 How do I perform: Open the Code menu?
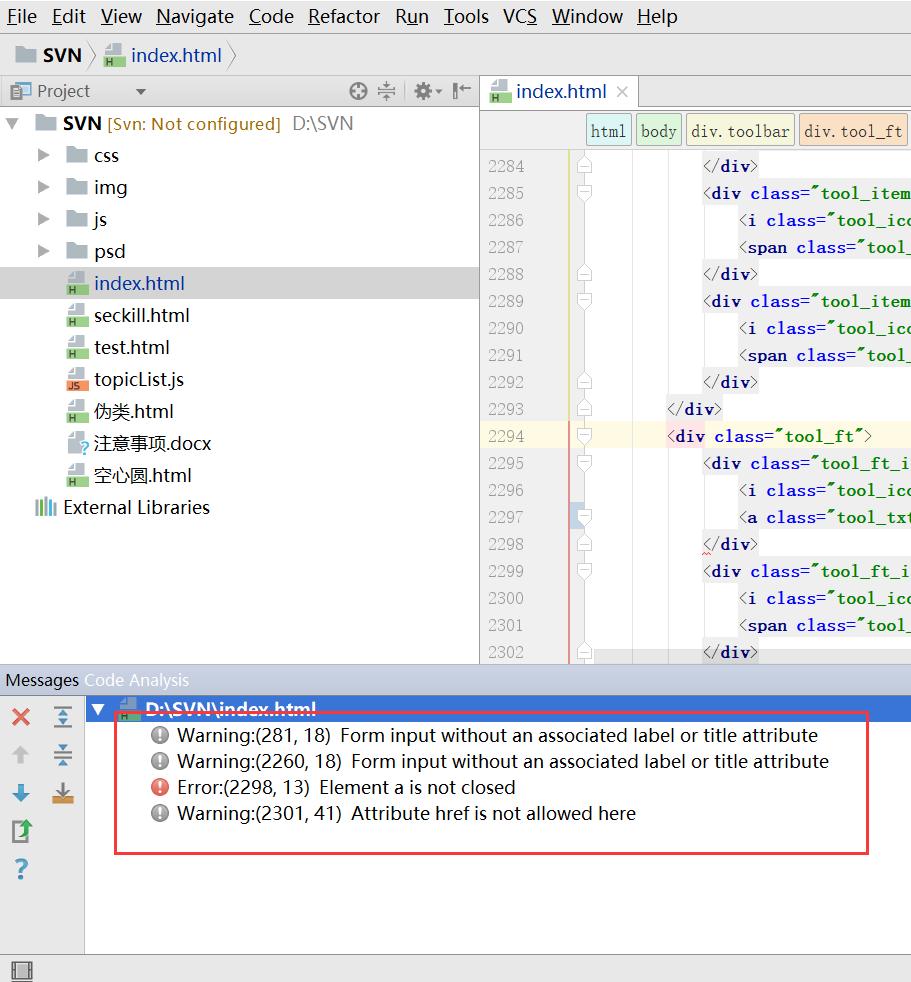(x=270, y=16)
